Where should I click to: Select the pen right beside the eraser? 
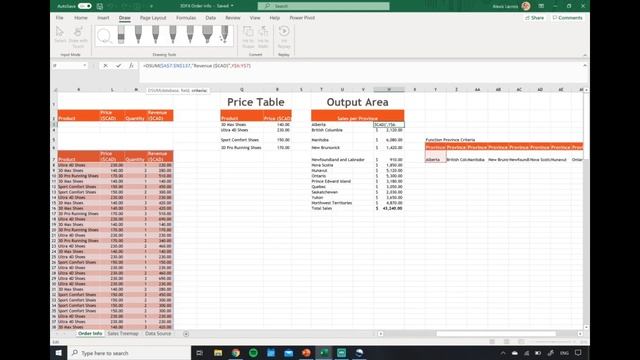pyautogui.click(x=138, y=35)
